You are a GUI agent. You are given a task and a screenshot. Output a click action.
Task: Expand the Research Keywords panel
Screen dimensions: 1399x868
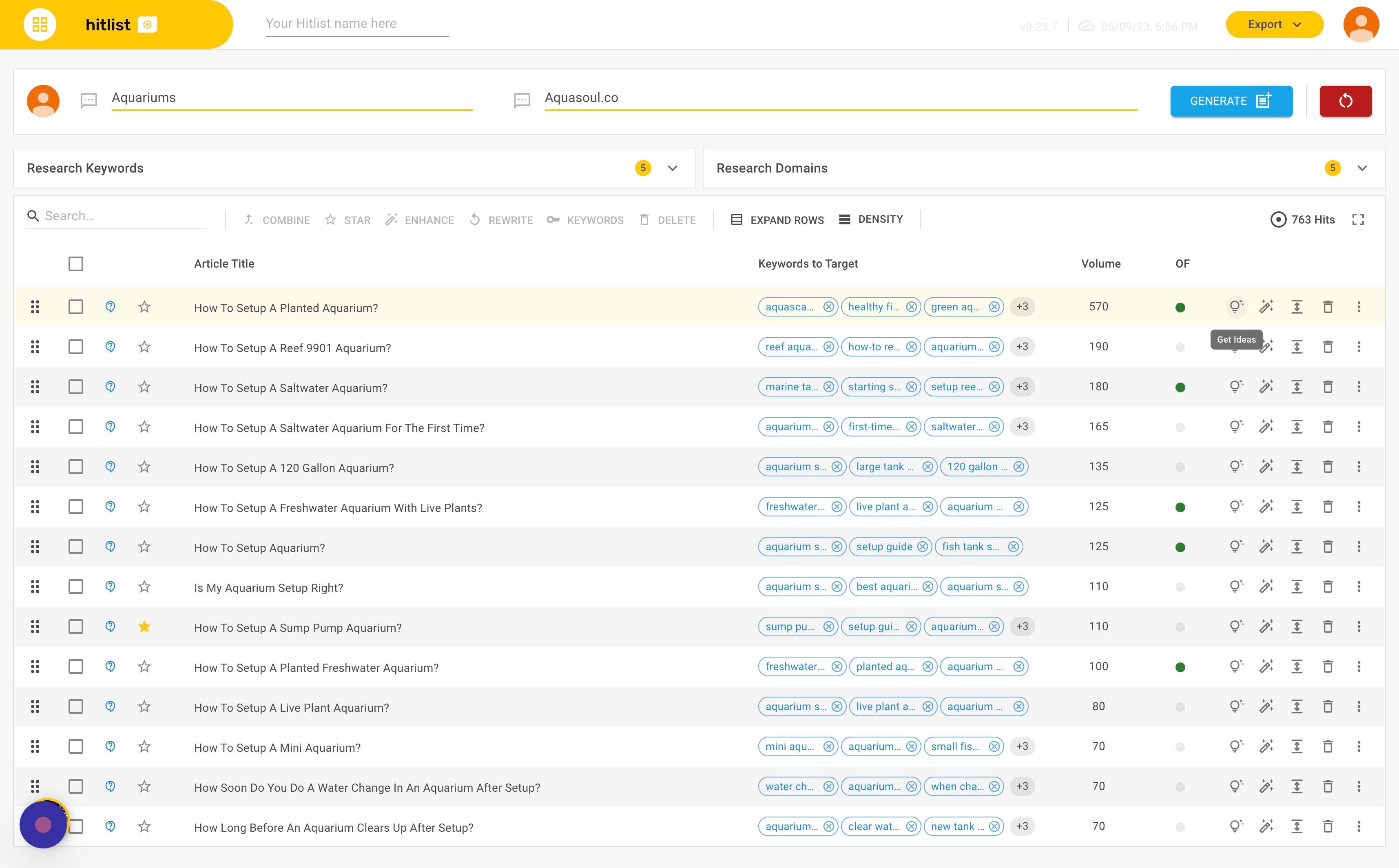(672, 168)
